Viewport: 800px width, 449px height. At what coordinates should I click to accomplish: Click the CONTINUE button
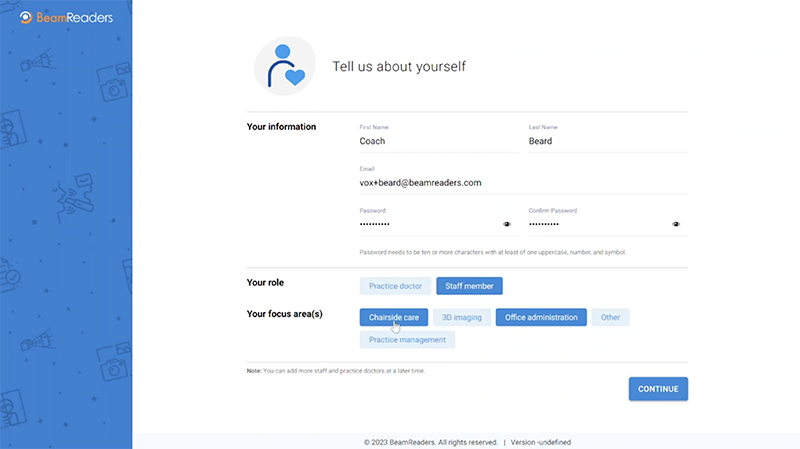pos(658,389)
